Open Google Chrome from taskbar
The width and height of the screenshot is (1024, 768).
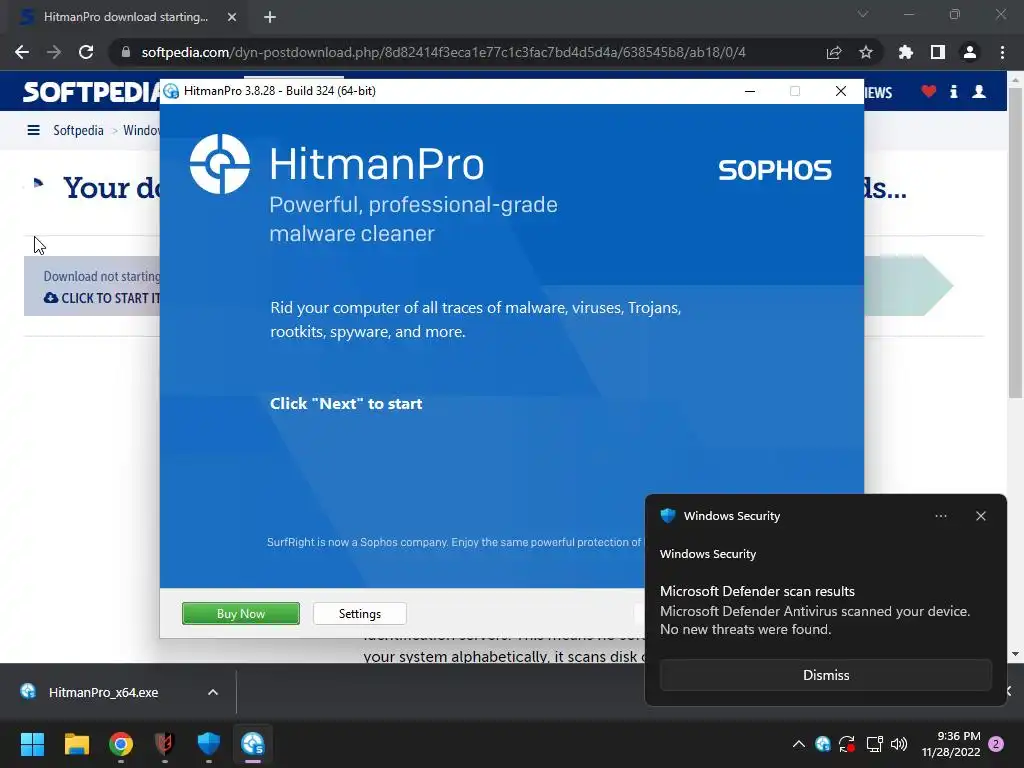(x=121, y=743)
